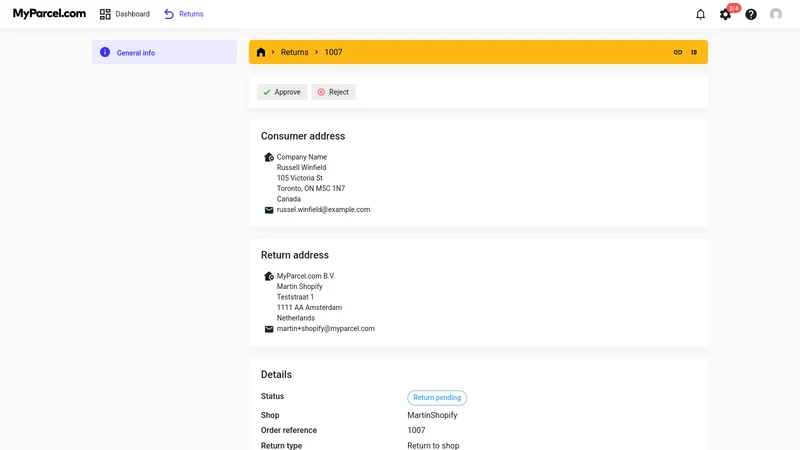This screenshot has width=800, height=450.
Task: Copy link using the chain icon
Action: pyautogui.click(x=678, y=52)
